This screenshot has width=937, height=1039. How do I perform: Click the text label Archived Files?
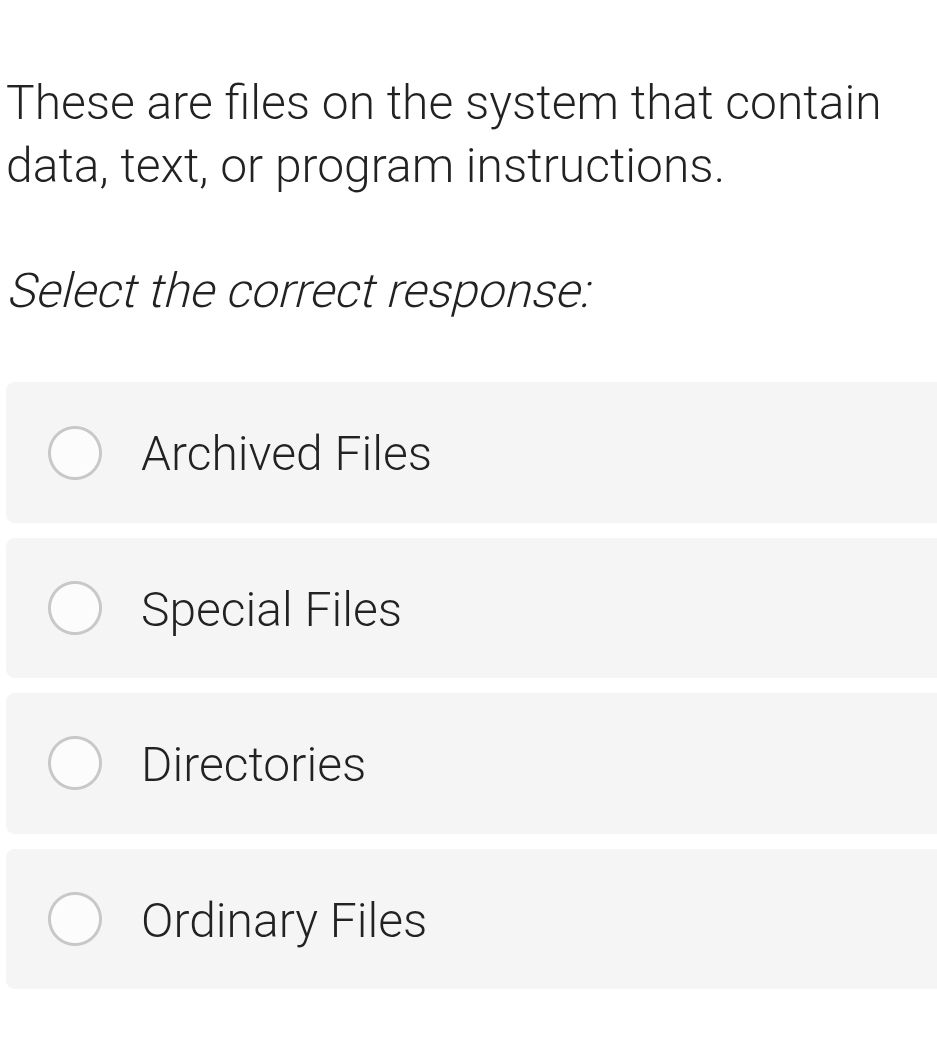coord(285,453)
